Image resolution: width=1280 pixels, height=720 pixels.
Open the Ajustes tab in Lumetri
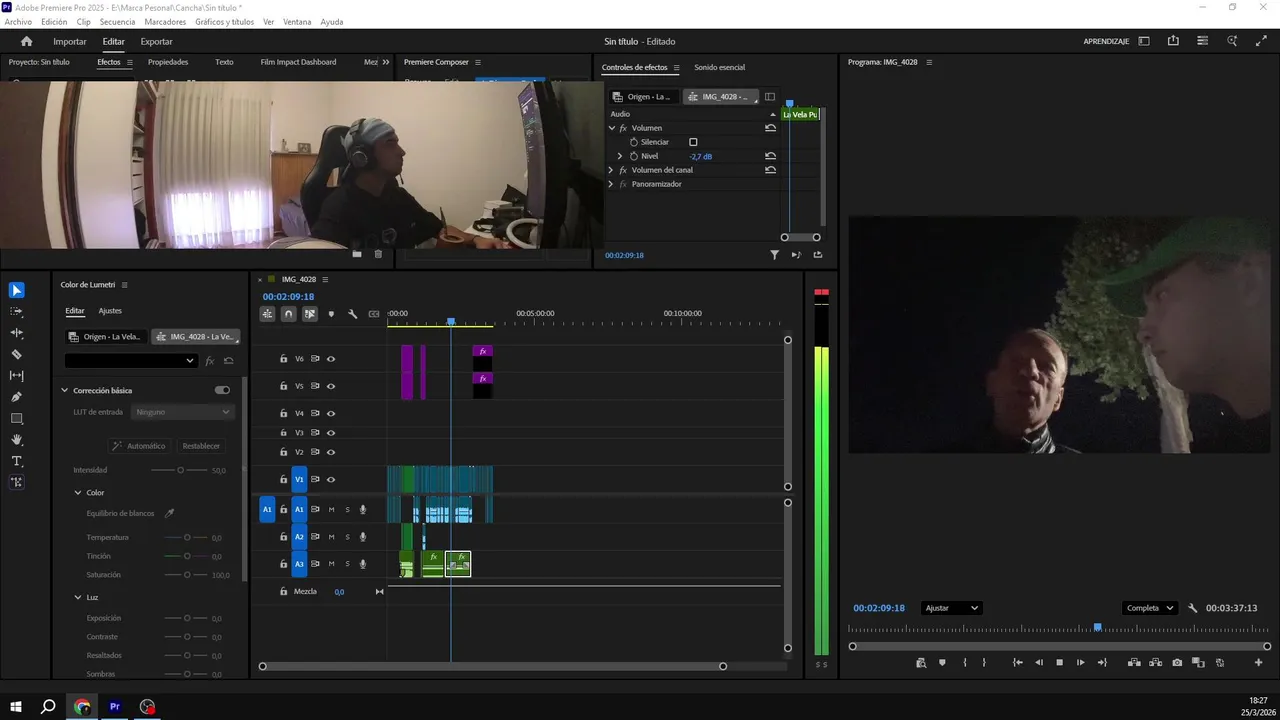coord(110,311)
